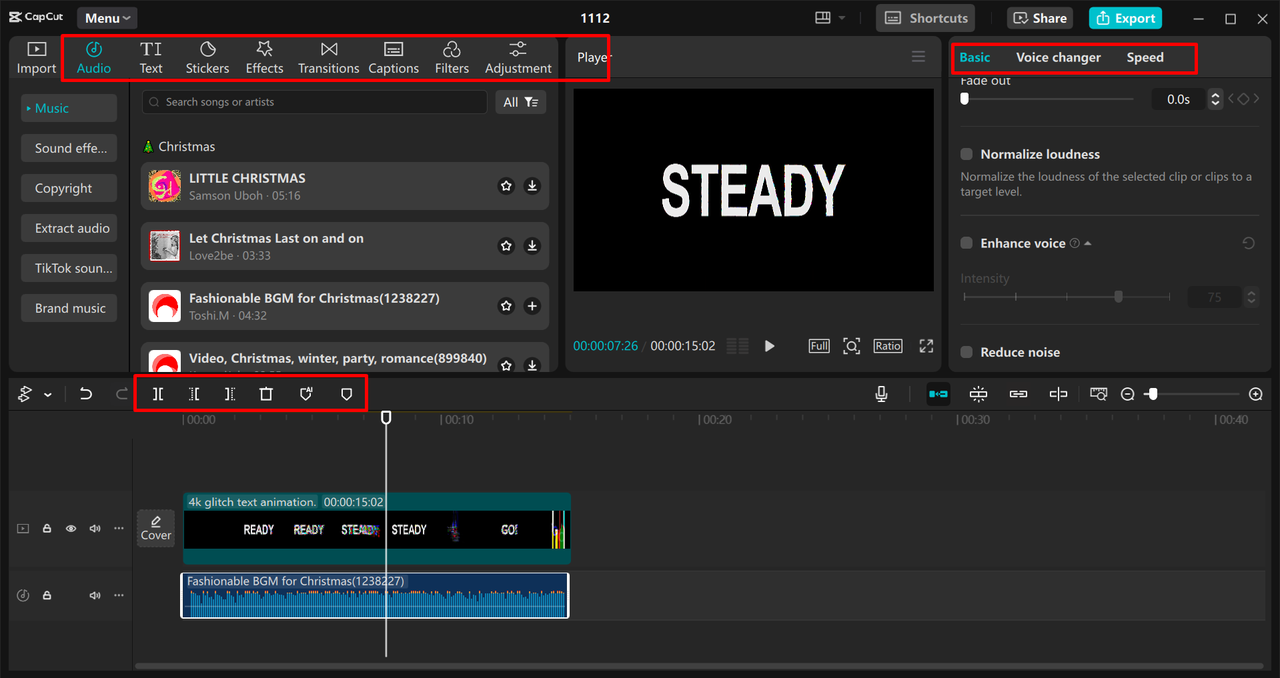Screen dimensions: 1280x678
Task: Open the player fullscreen expand icon
Action: tap(926, 345)
